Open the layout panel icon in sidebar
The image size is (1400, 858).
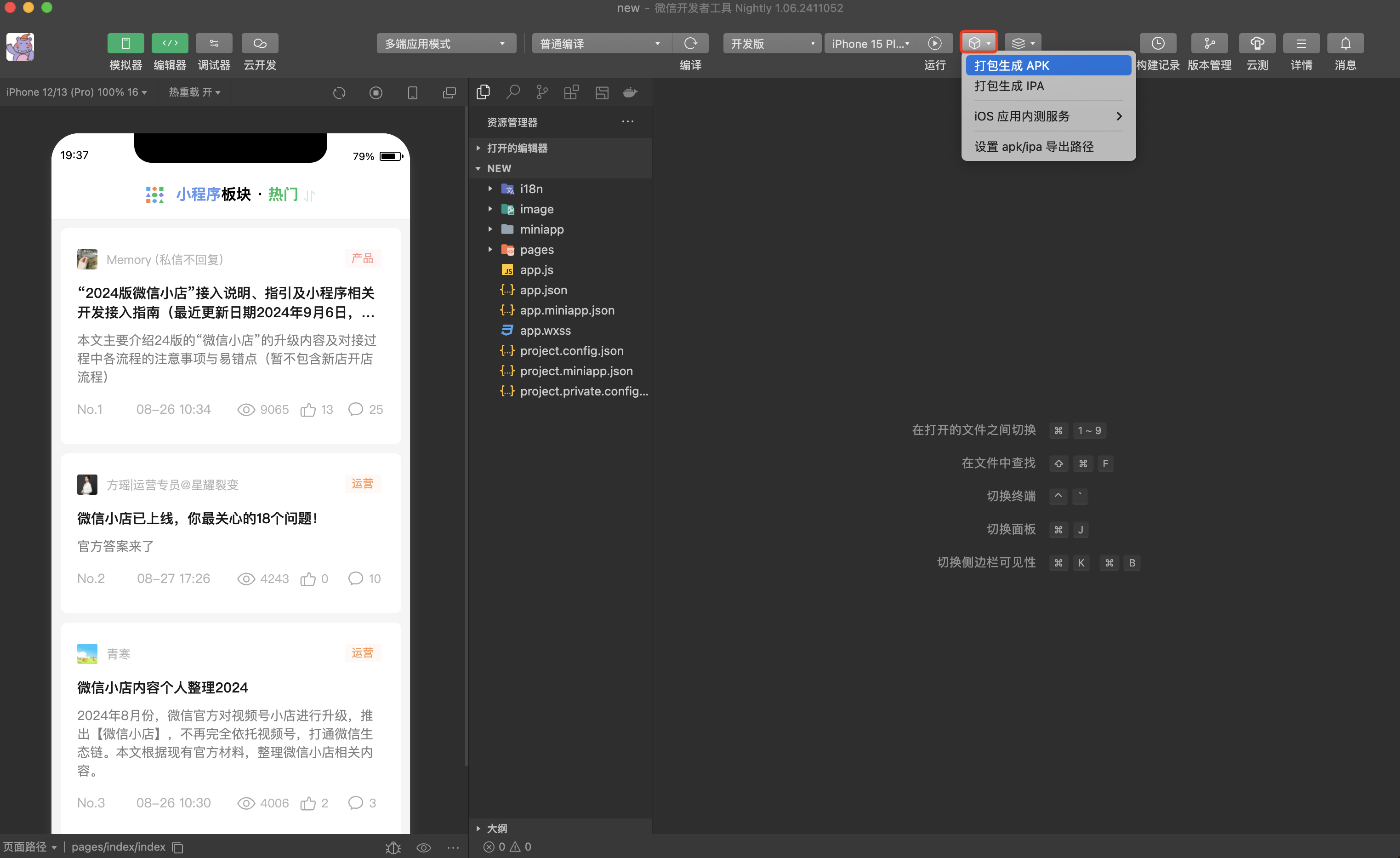pyautogui.click(x=602, y=92)
